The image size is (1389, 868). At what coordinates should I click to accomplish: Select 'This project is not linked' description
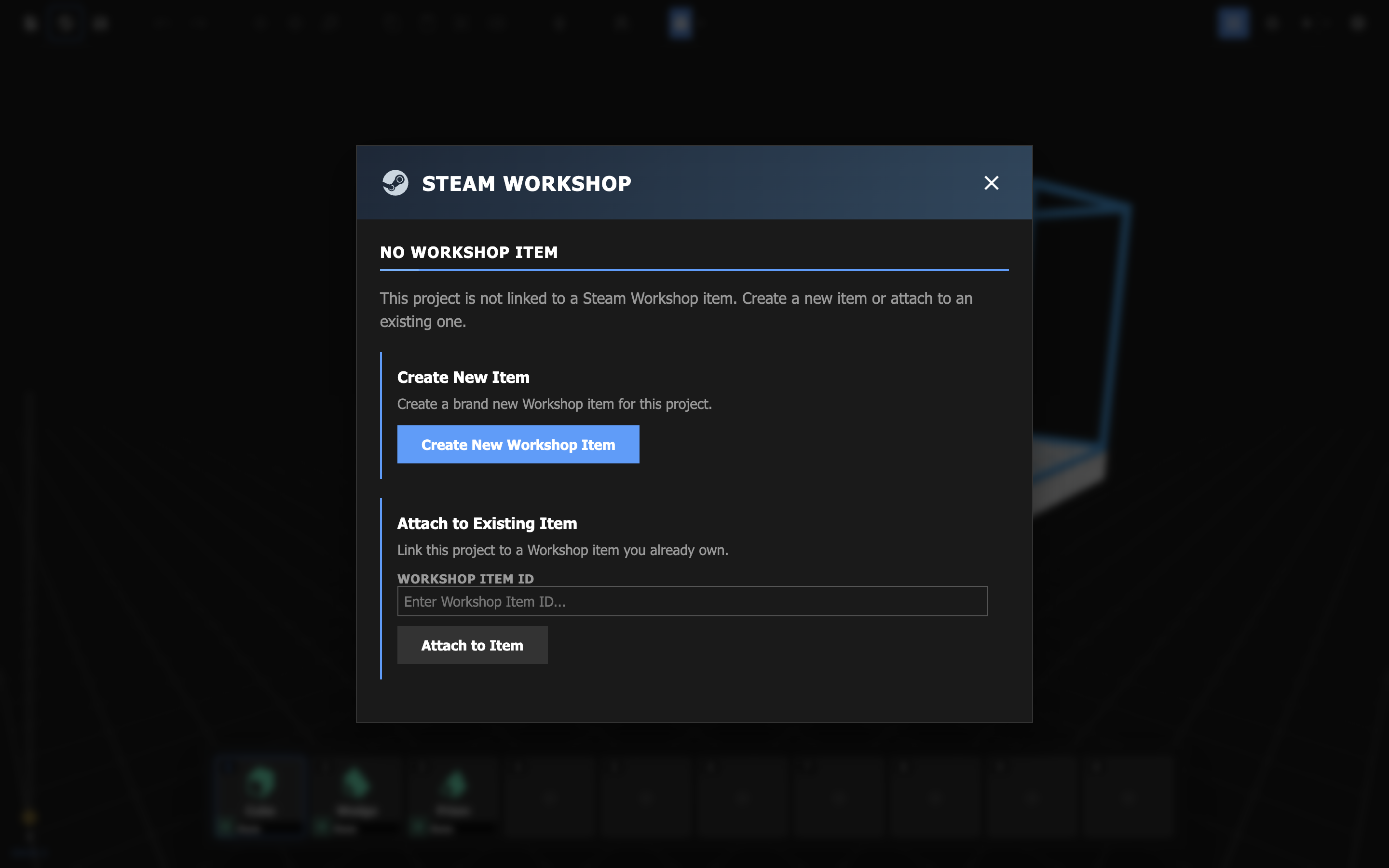tap(676, 310)
